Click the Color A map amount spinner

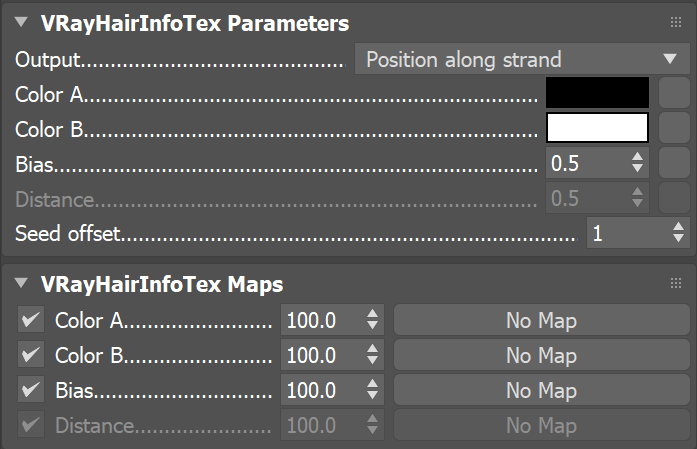[373, 320]
